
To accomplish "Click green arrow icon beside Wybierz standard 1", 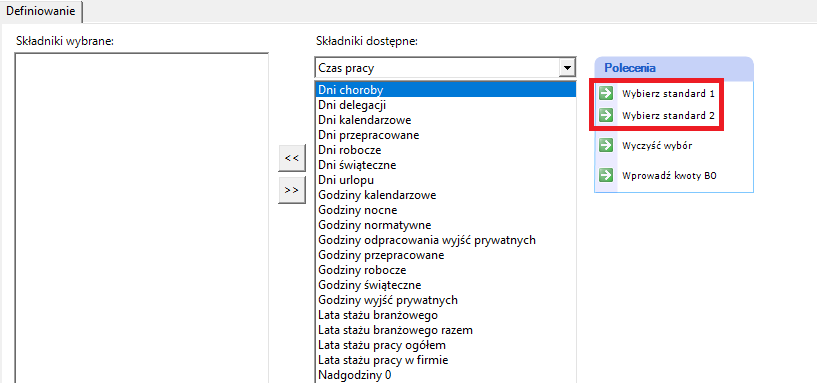I will click(605, 94).
